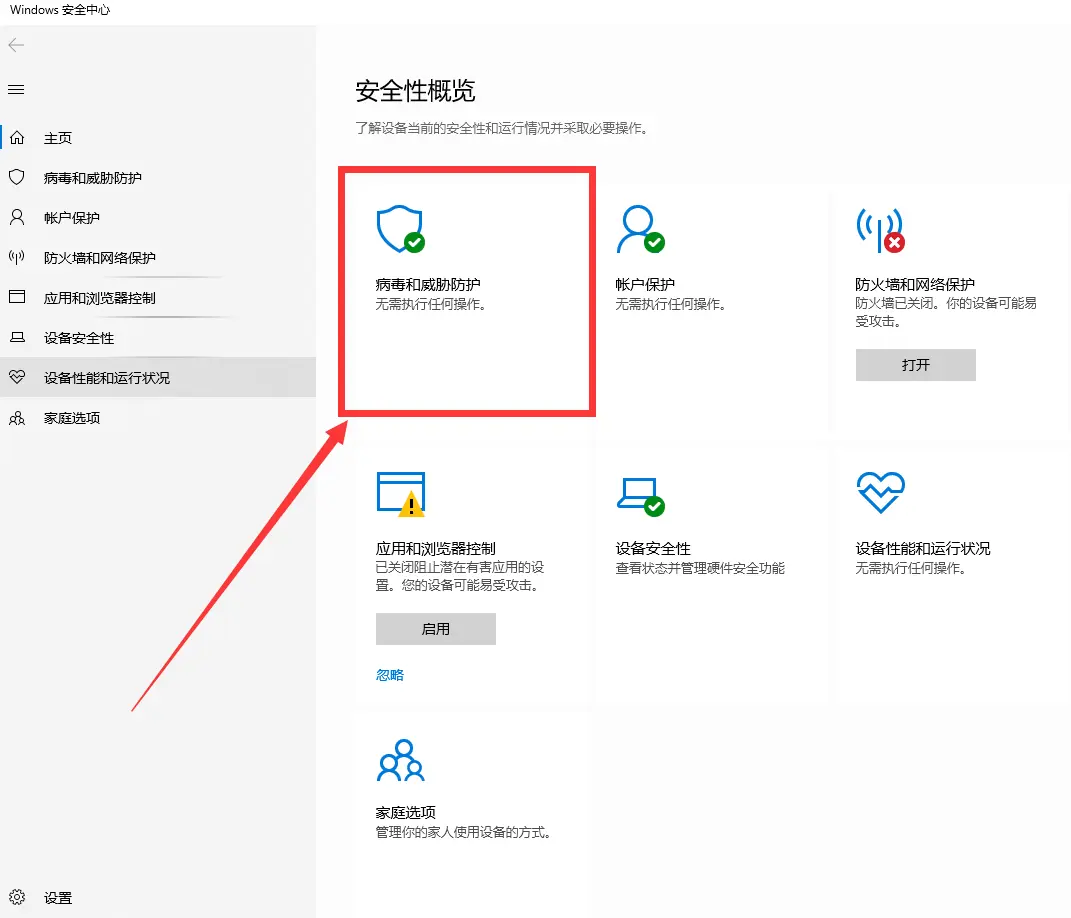Click the text 管理你的家人使用设备的方式。
1071x918 pixels.
tap(464, 832)
